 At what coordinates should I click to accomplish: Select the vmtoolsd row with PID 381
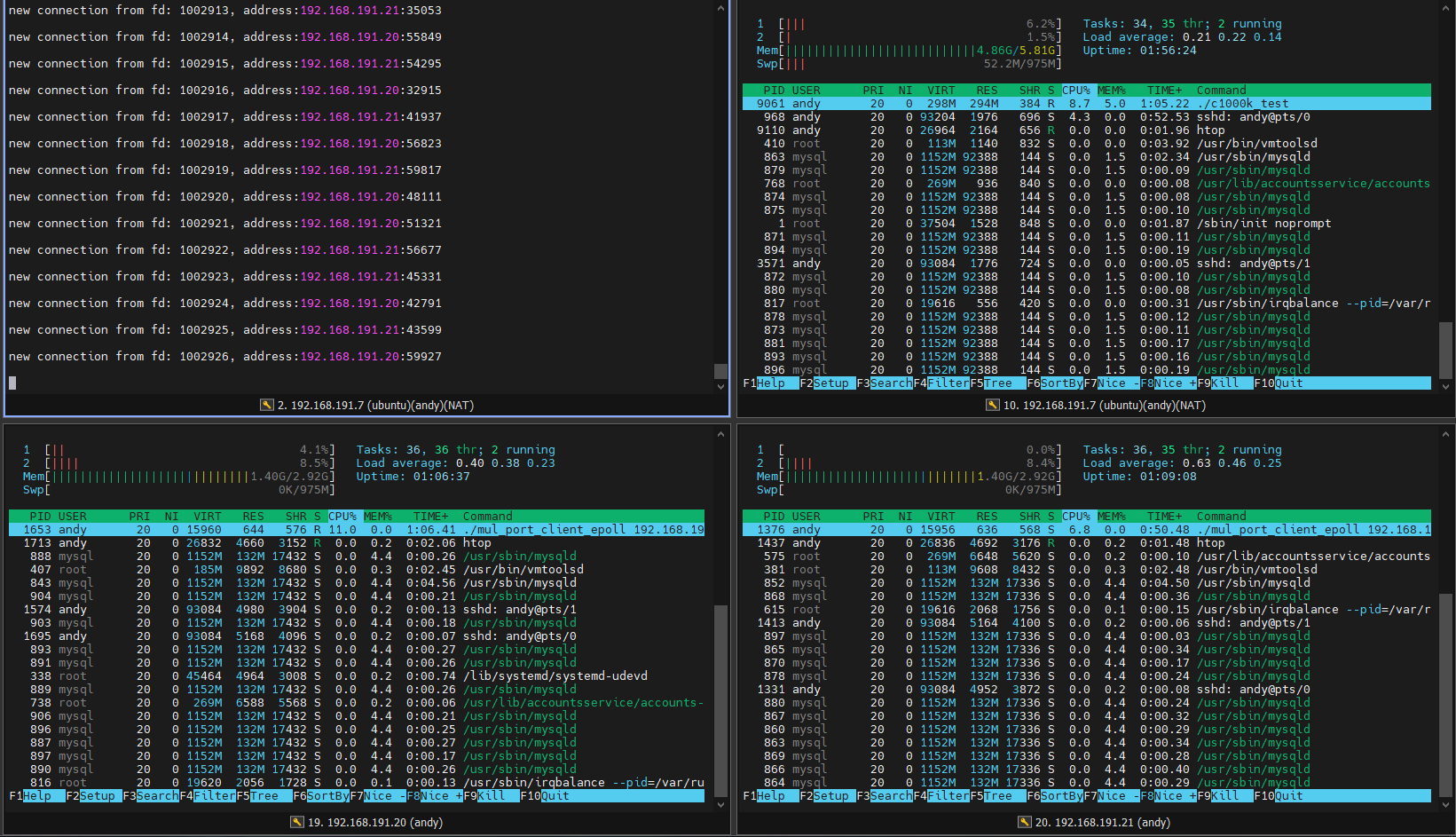click(x=1087, y=570)
